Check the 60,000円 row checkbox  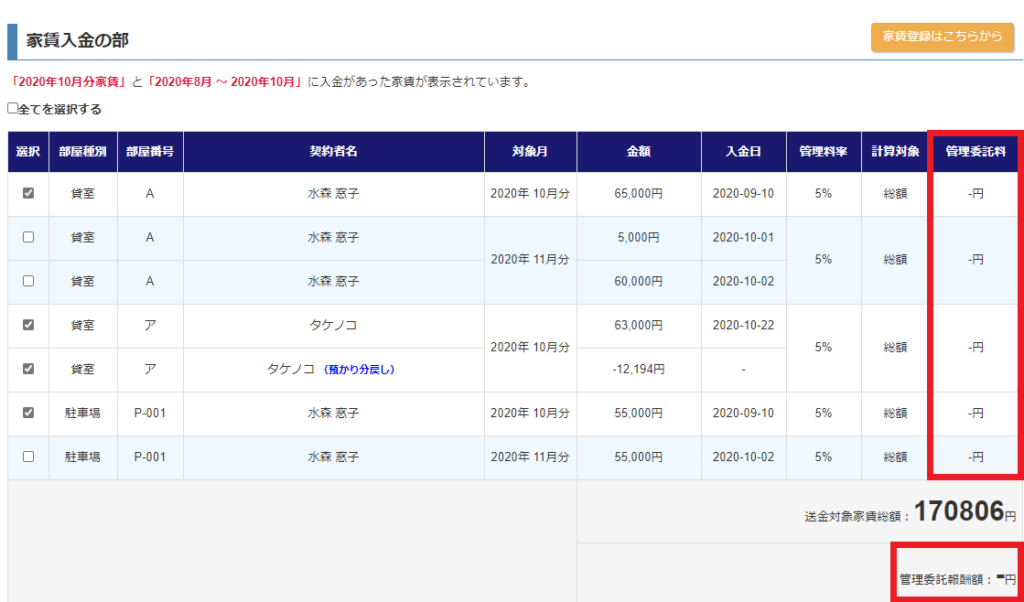tap(28, 282)
